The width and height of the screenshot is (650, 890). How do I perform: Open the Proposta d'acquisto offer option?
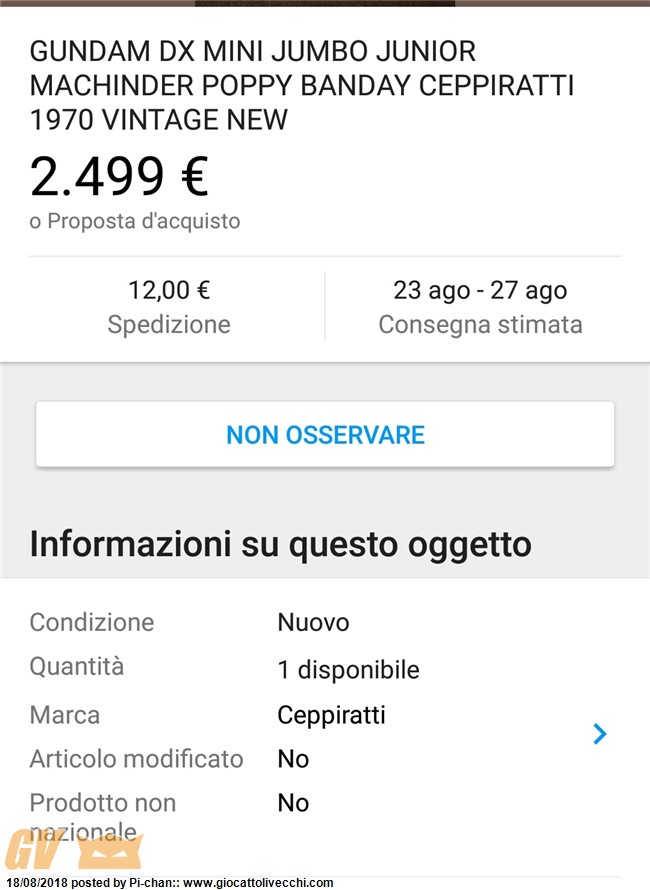coord(135,221)
